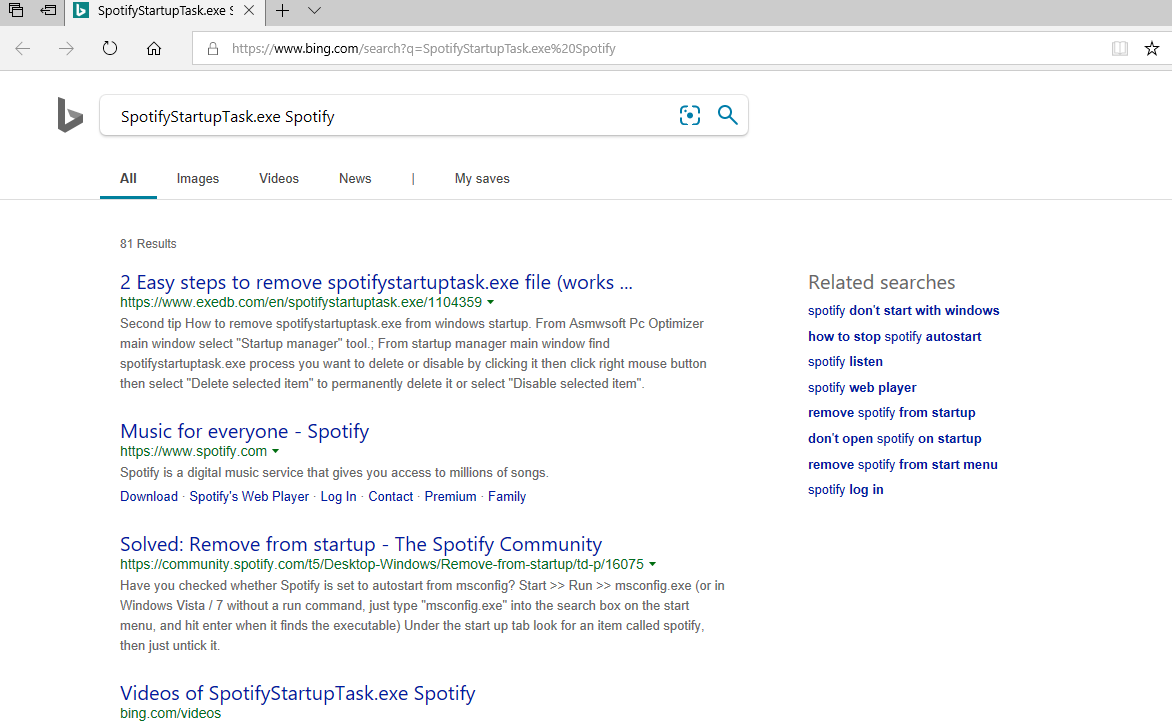Show tab previews chevron
This screenshot has height=721, width=1172.
(x=315, y=10)
